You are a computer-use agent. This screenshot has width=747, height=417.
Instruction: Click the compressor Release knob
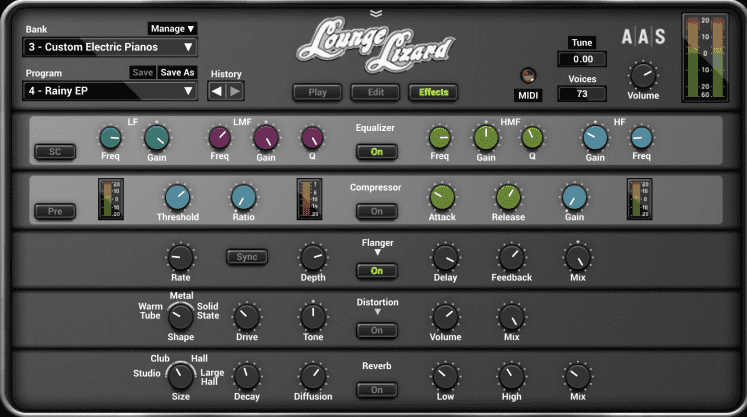[x=508, y=197]
